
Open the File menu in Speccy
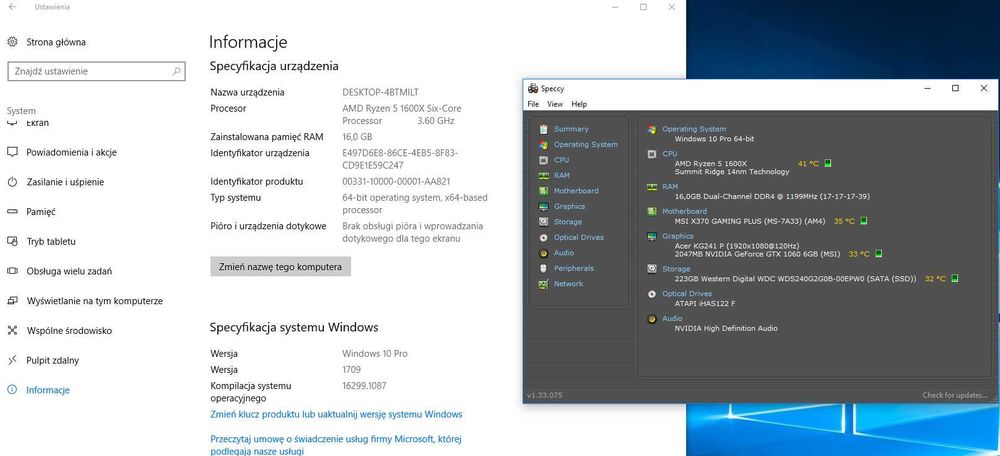coord(533,104)
